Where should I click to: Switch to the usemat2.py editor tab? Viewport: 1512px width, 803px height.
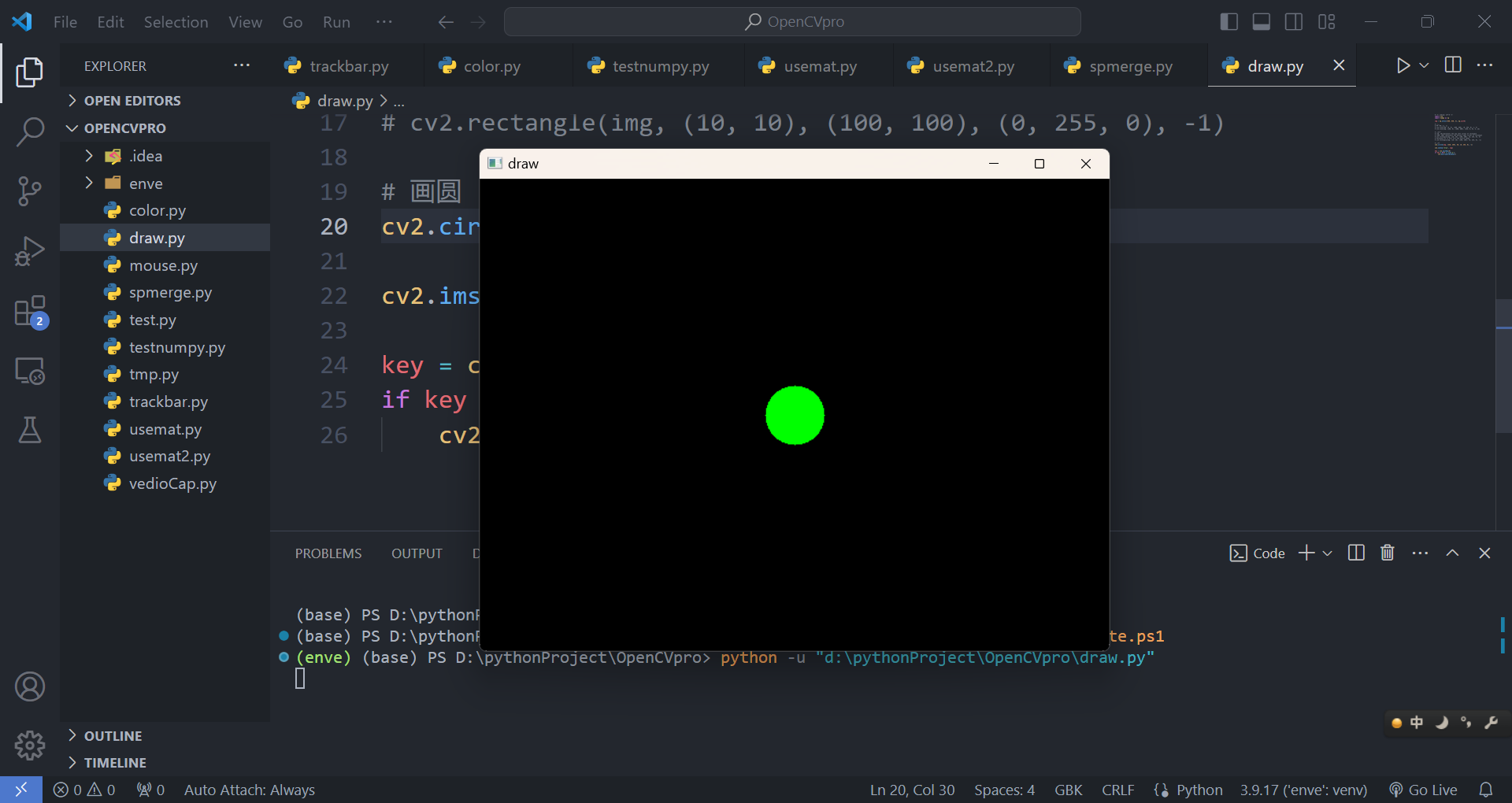point(973,66)
